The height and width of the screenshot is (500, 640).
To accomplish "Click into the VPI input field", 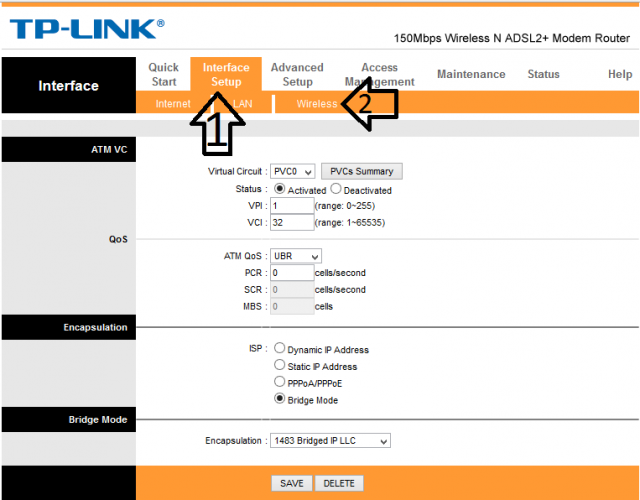I will 291,205.
